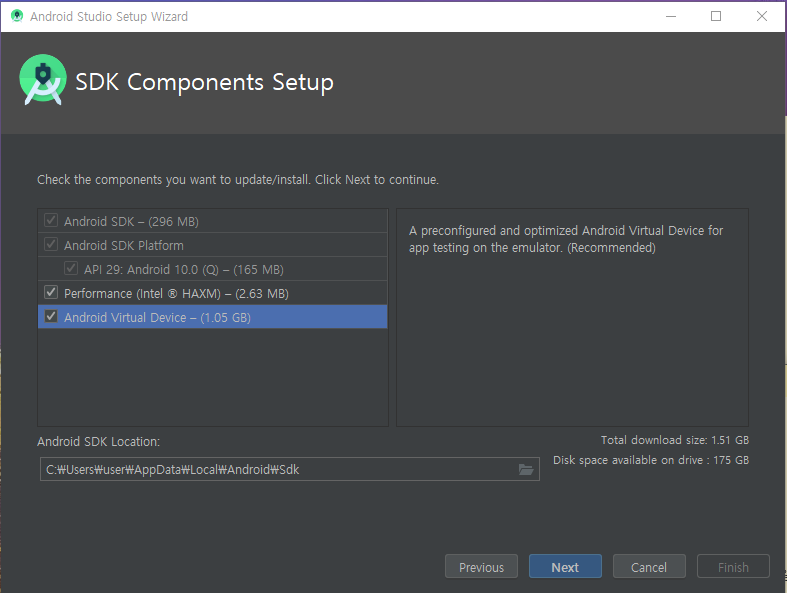Toggle the Android SDK checkbox
Viewport: 787px width, 593px height.
pyautogui.click(x=51, y=220)
